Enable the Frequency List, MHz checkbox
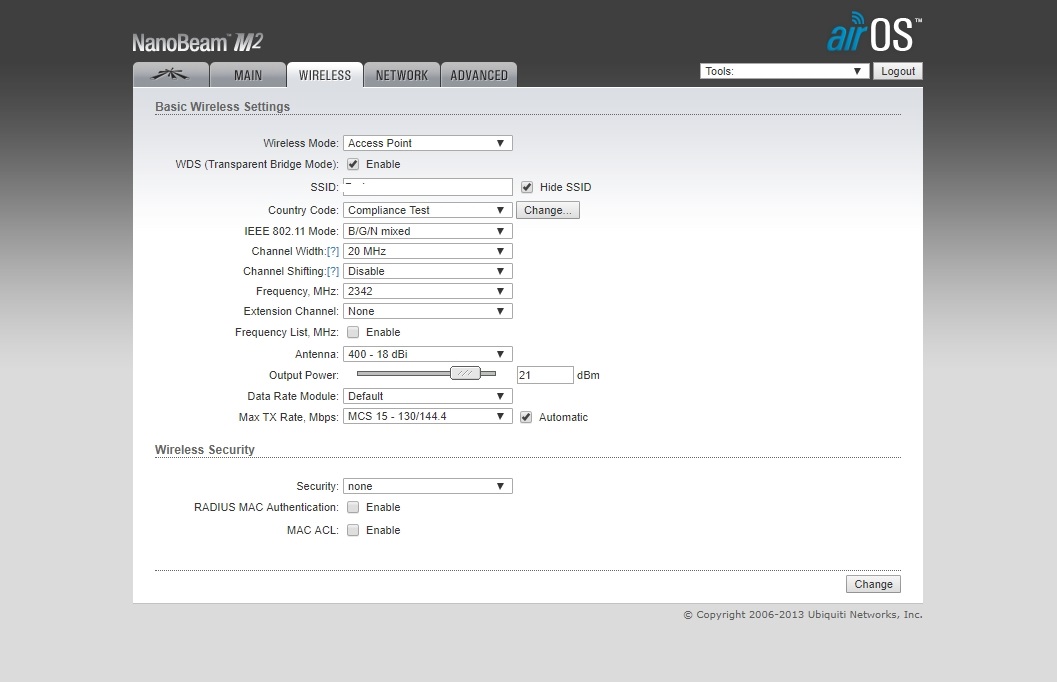 [353, 332]
